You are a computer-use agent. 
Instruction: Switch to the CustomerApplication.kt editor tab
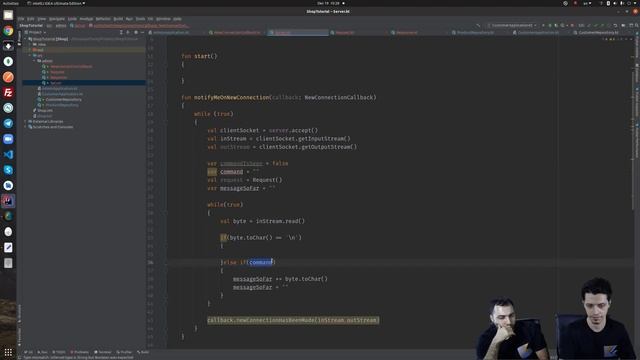click(x=538, y=33)
